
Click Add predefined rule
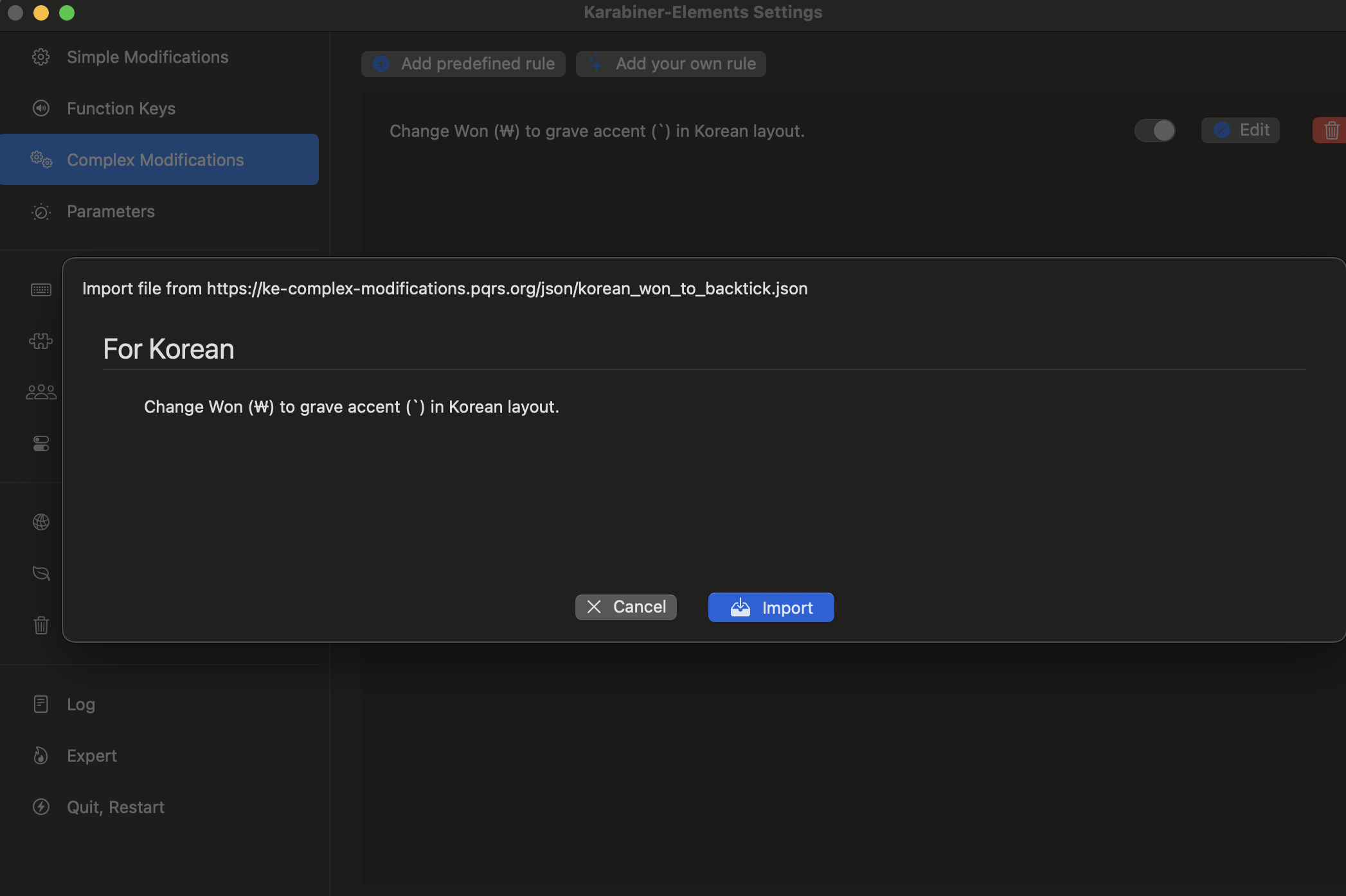click(x=463, y=64)
